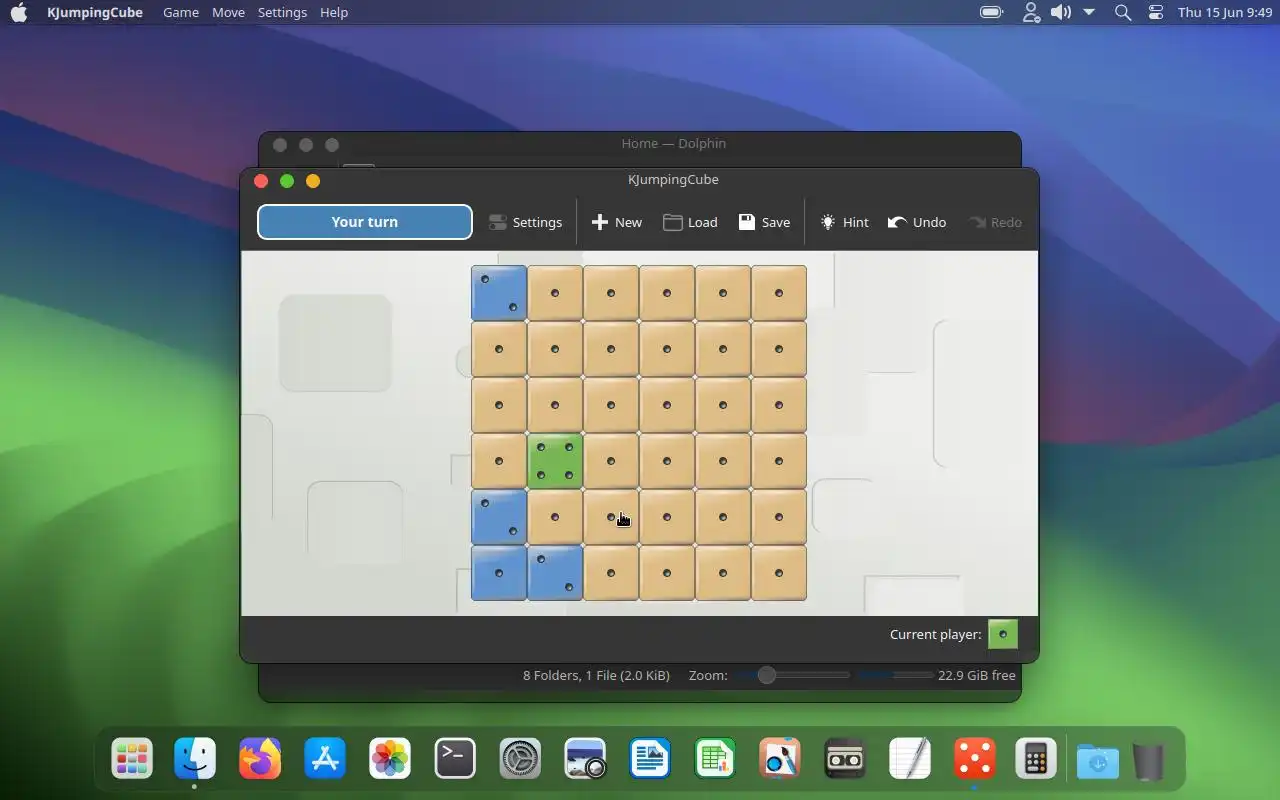Open Launchpad from the dock
1280x800 pixels.
click(x=132, y=759)
